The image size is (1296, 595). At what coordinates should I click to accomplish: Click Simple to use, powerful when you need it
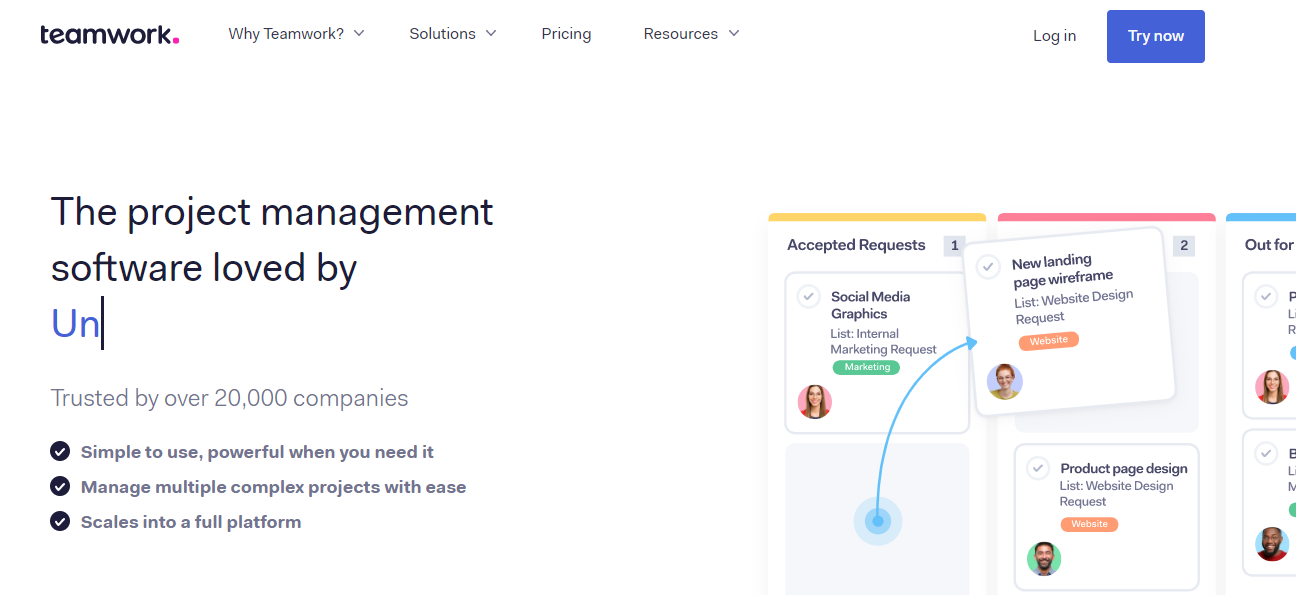point(257,452)
